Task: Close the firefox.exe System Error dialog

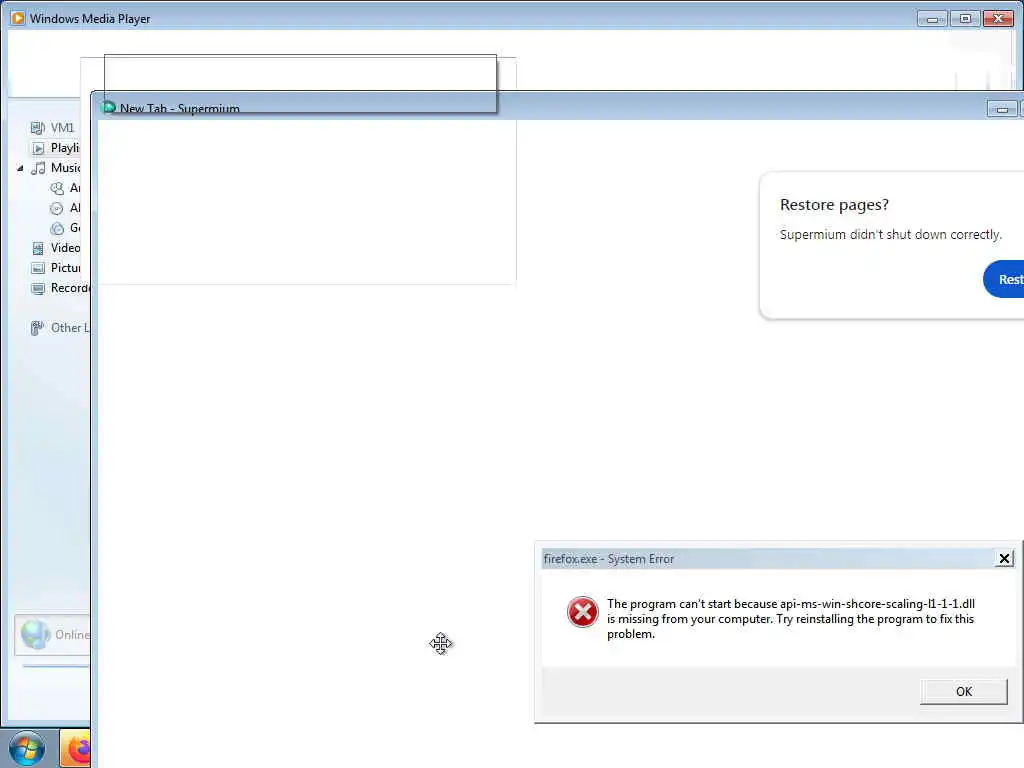Action: point(1004,558)
